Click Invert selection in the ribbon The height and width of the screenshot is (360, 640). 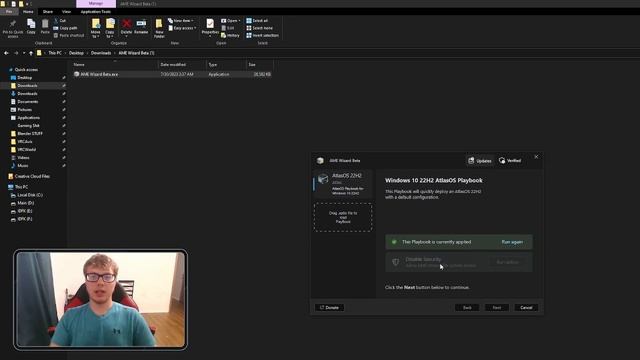point(262,36)
